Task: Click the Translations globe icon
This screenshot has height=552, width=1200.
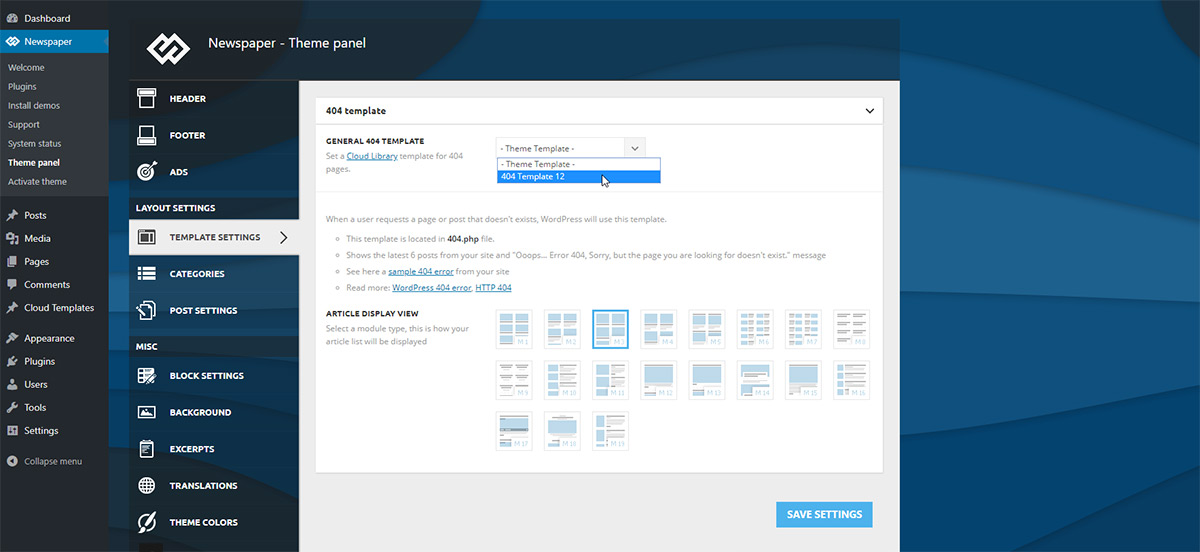Action: coord(147,486)
